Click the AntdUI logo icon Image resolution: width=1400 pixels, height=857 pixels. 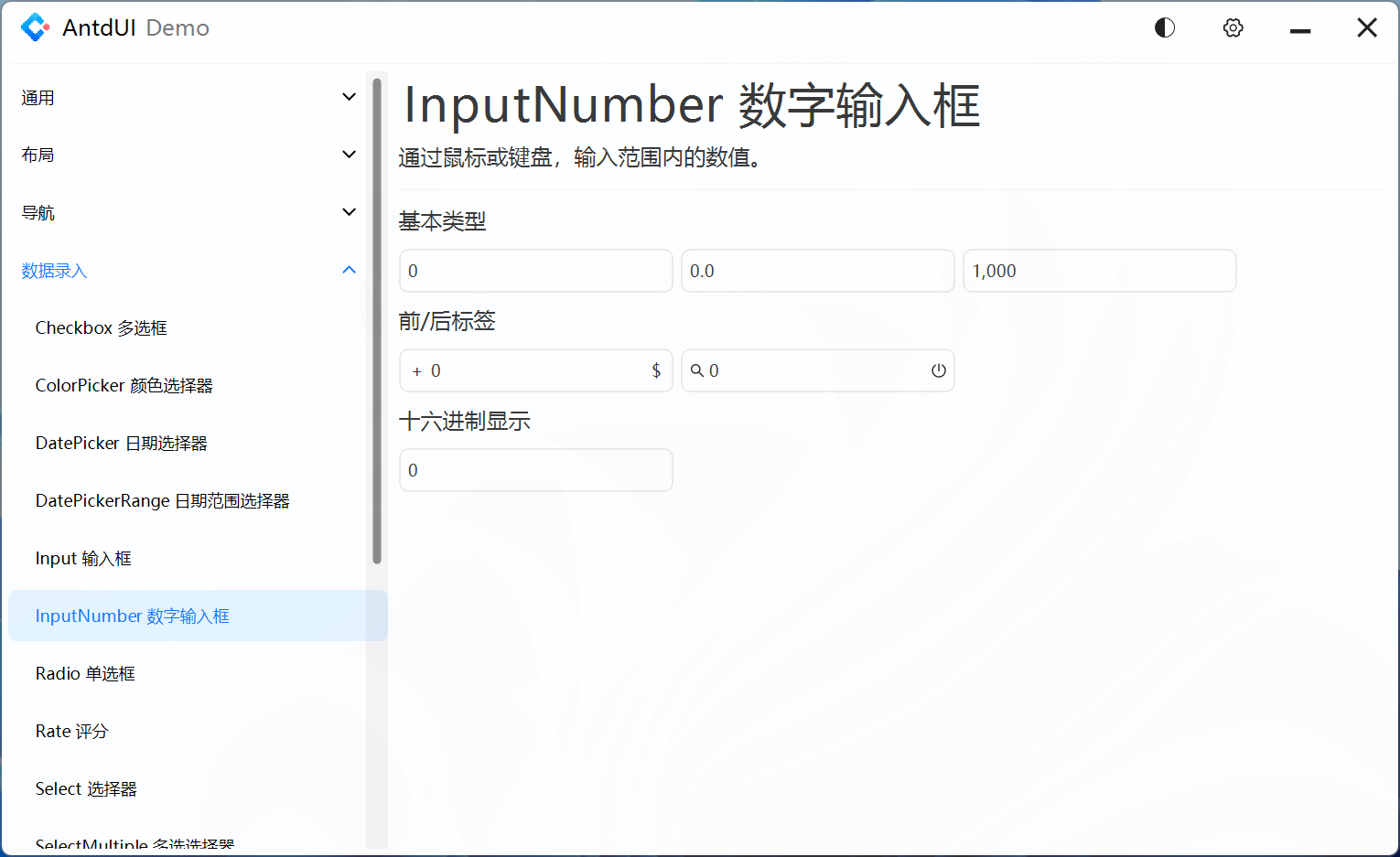(35, 27)
